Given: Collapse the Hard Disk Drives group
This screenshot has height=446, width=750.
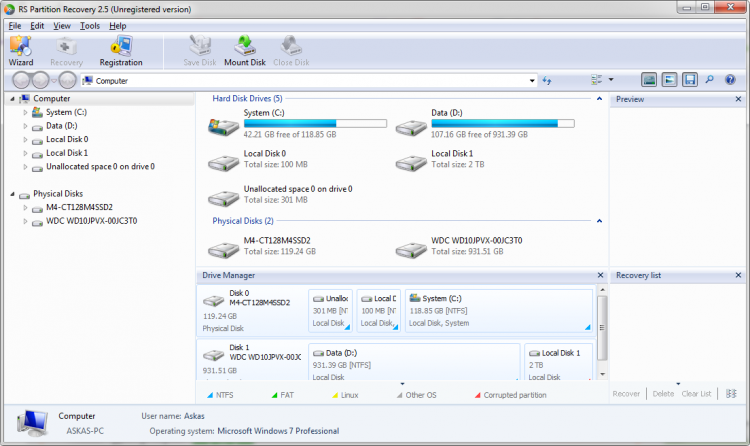Looking at the screenshot, I should [599, 99].
